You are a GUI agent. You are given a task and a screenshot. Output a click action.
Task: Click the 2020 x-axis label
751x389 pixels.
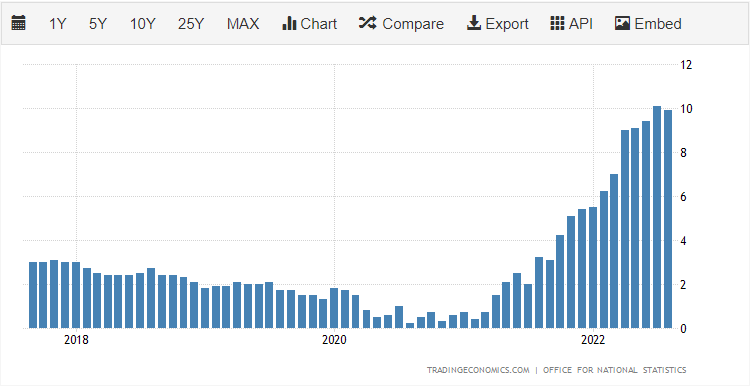334,340
